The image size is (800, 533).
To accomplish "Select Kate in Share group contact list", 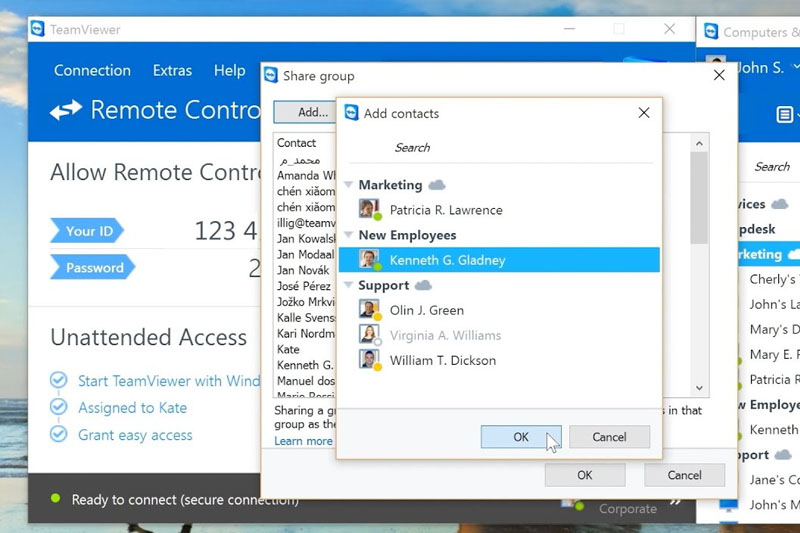I will 288,349.
